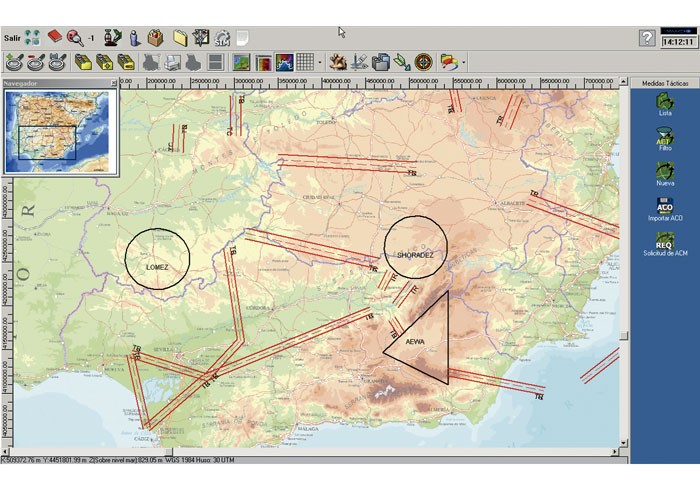Select the Medidas Tácticas panel header
This screenshot has height=490, width=700.
[x=665, y=83]
